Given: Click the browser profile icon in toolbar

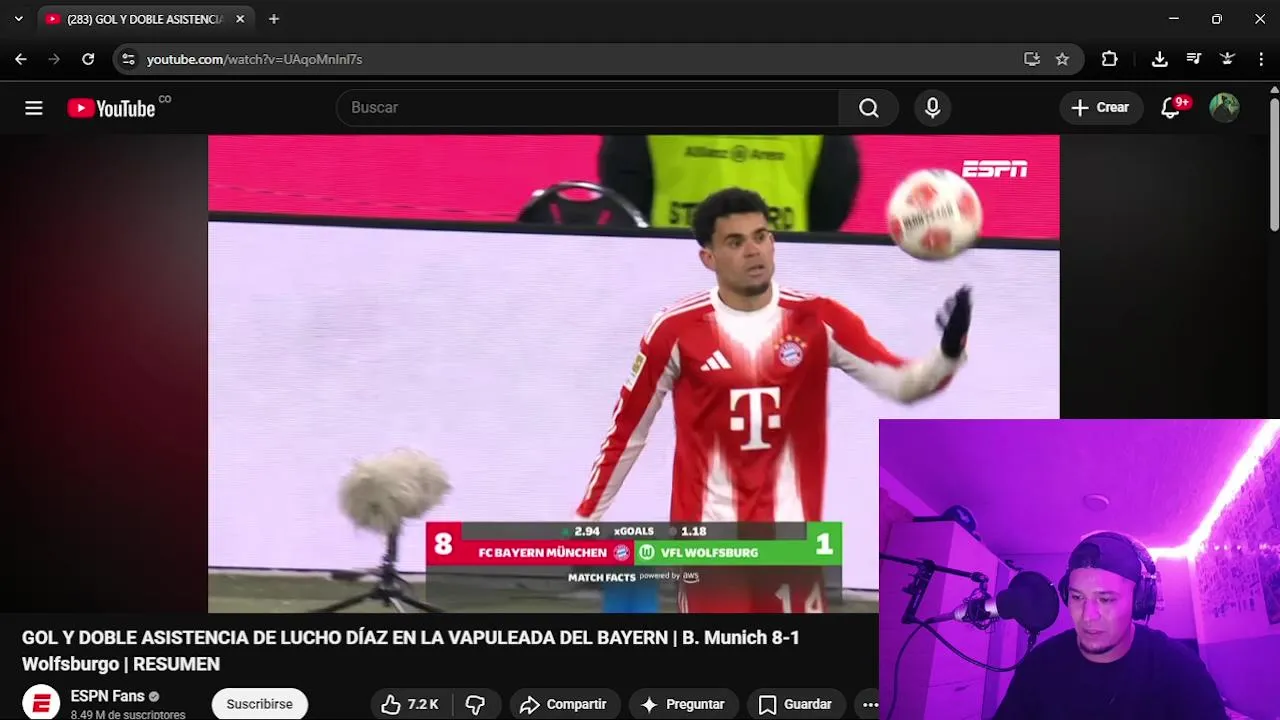Looking at the screenshot, I should pyautogui.click(x=1227, y=59).
